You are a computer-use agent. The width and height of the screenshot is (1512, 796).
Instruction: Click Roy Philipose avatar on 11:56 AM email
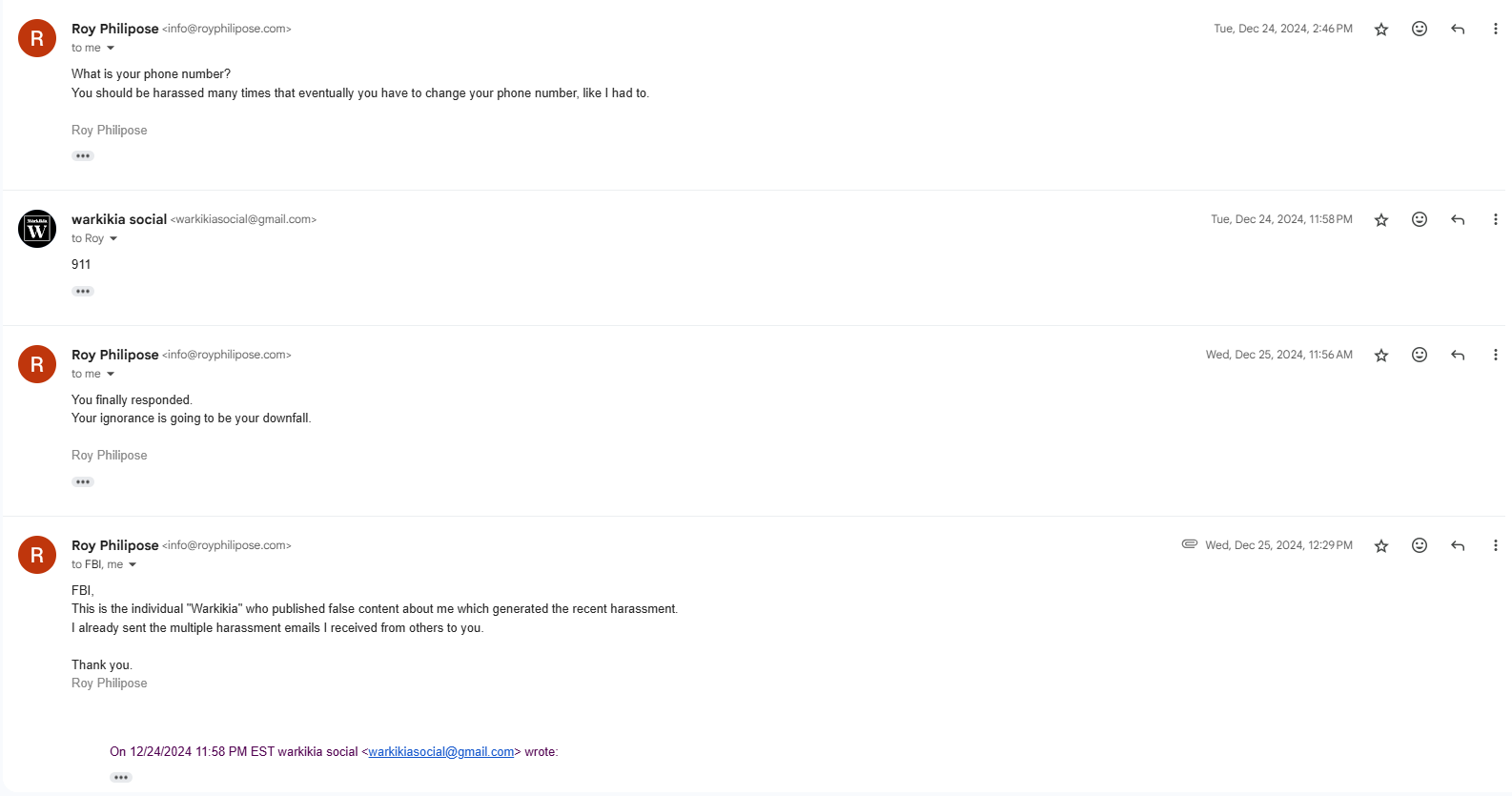37,364
